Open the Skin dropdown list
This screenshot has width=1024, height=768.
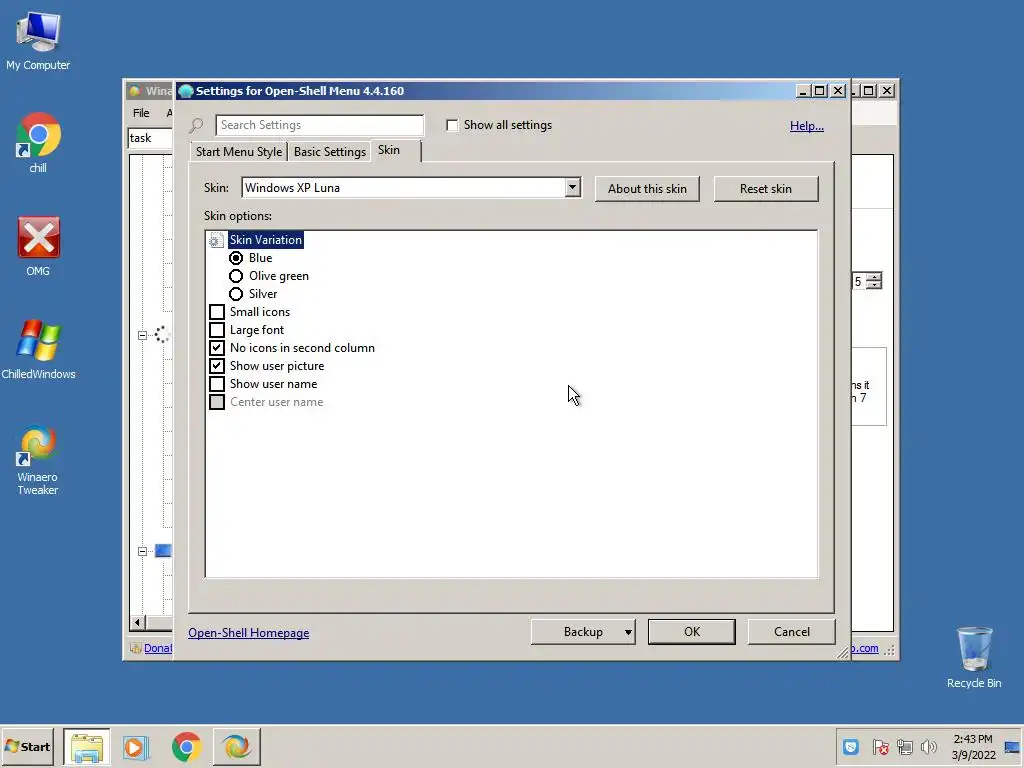click(572, 187)
